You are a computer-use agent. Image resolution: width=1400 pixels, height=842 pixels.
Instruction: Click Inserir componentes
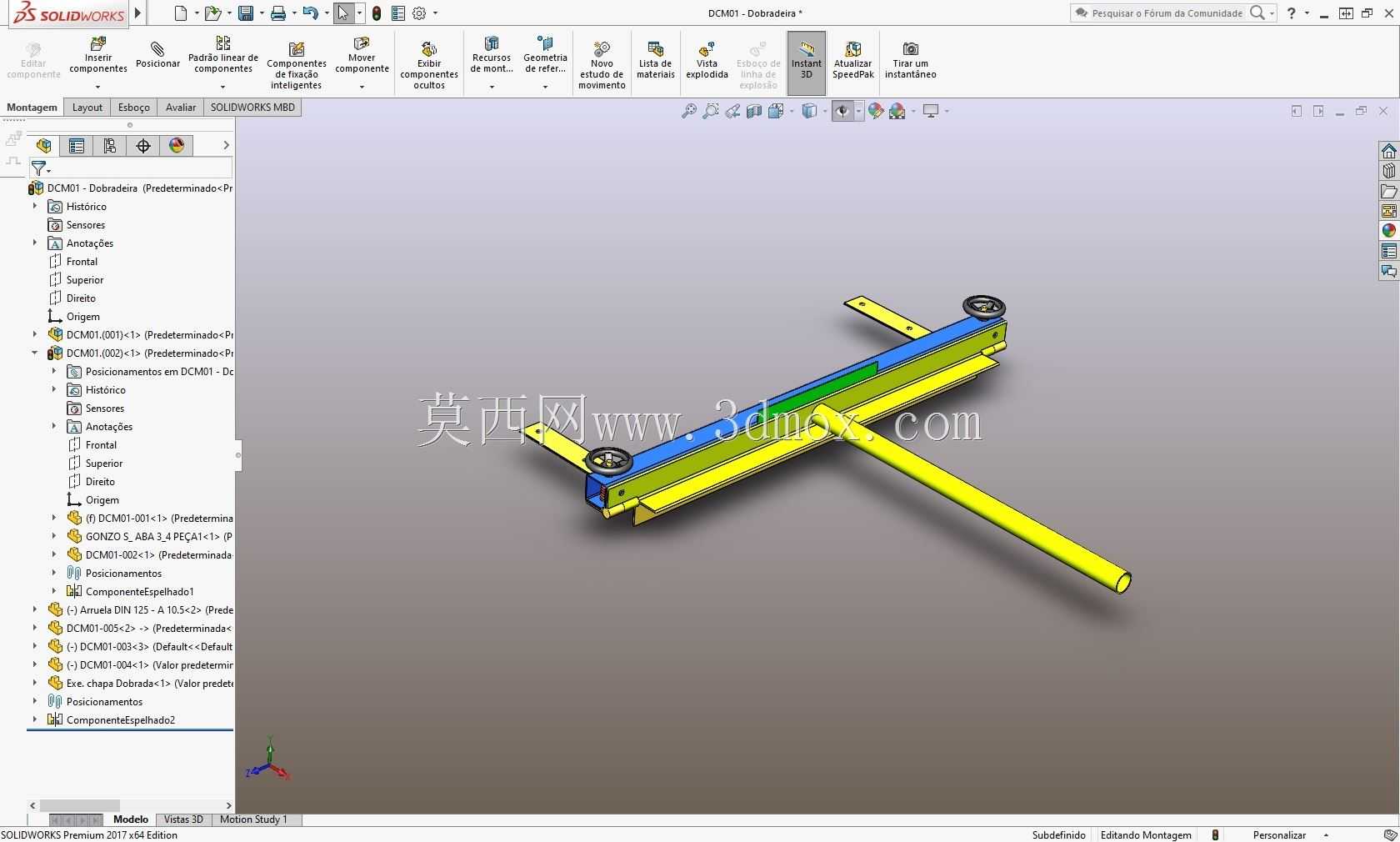pyautogui.click(x=98, y=61)
